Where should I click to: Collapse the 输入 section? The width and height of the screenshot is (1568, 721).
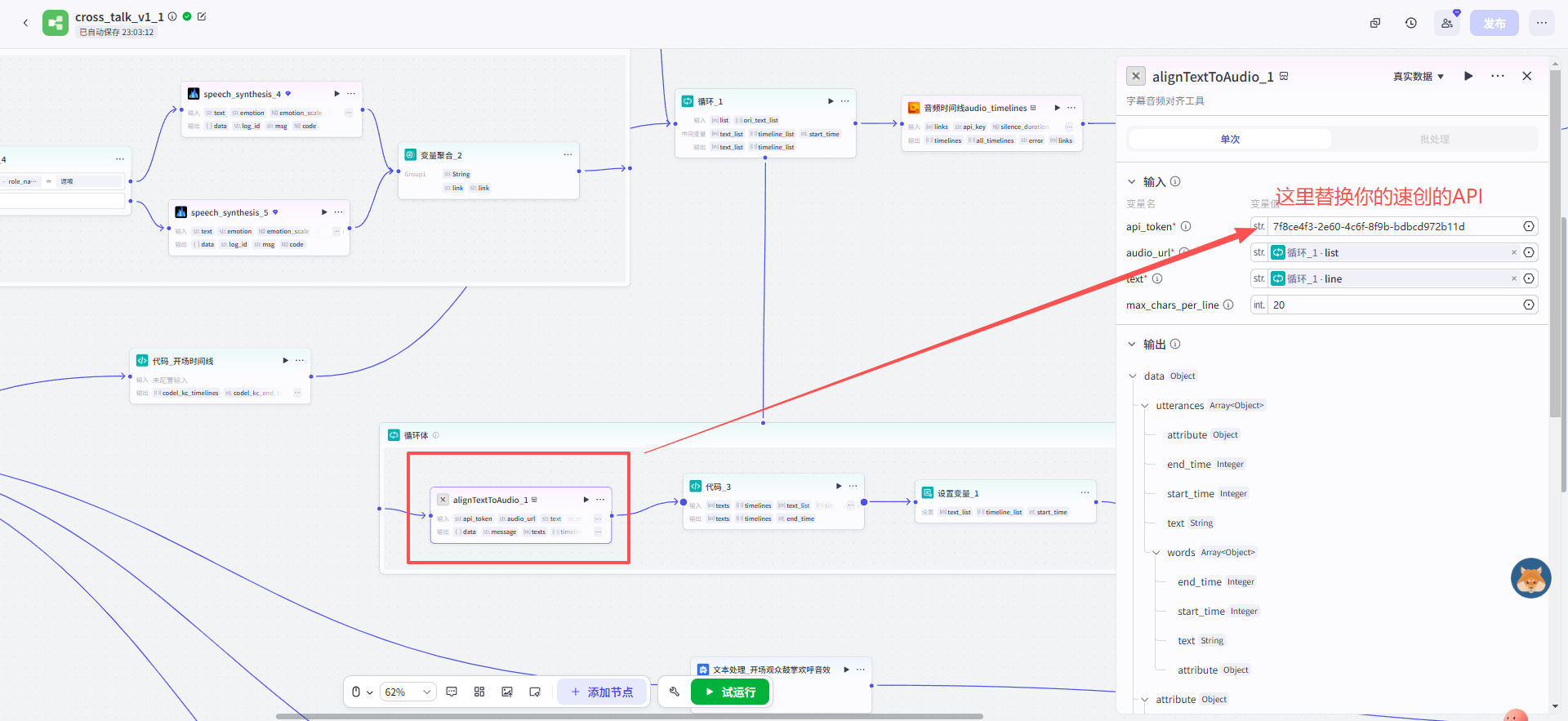(x=1132, y=181)
